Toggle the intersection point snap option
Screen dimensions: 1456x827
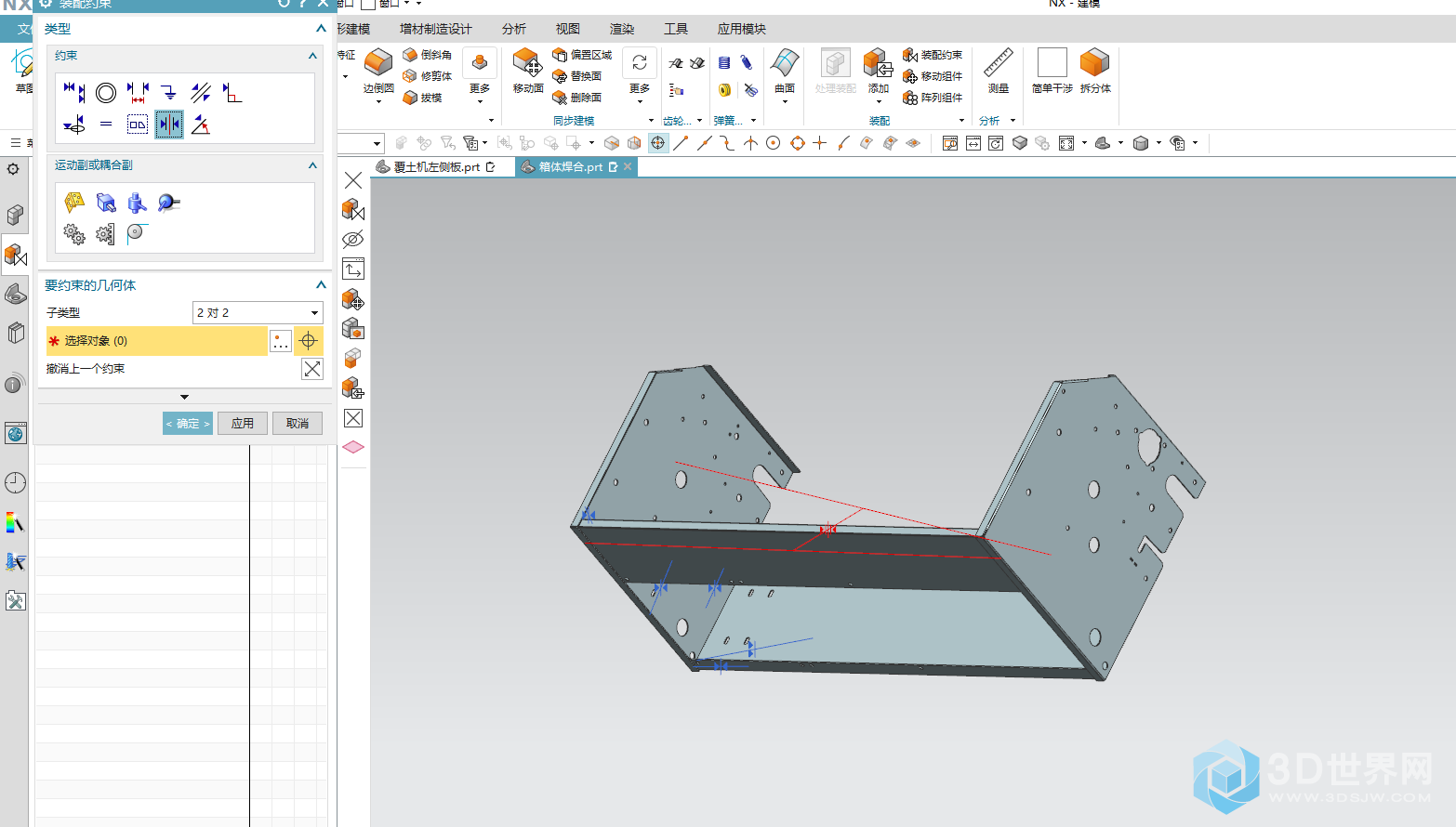pyautogui.click(x=750, y=143)
